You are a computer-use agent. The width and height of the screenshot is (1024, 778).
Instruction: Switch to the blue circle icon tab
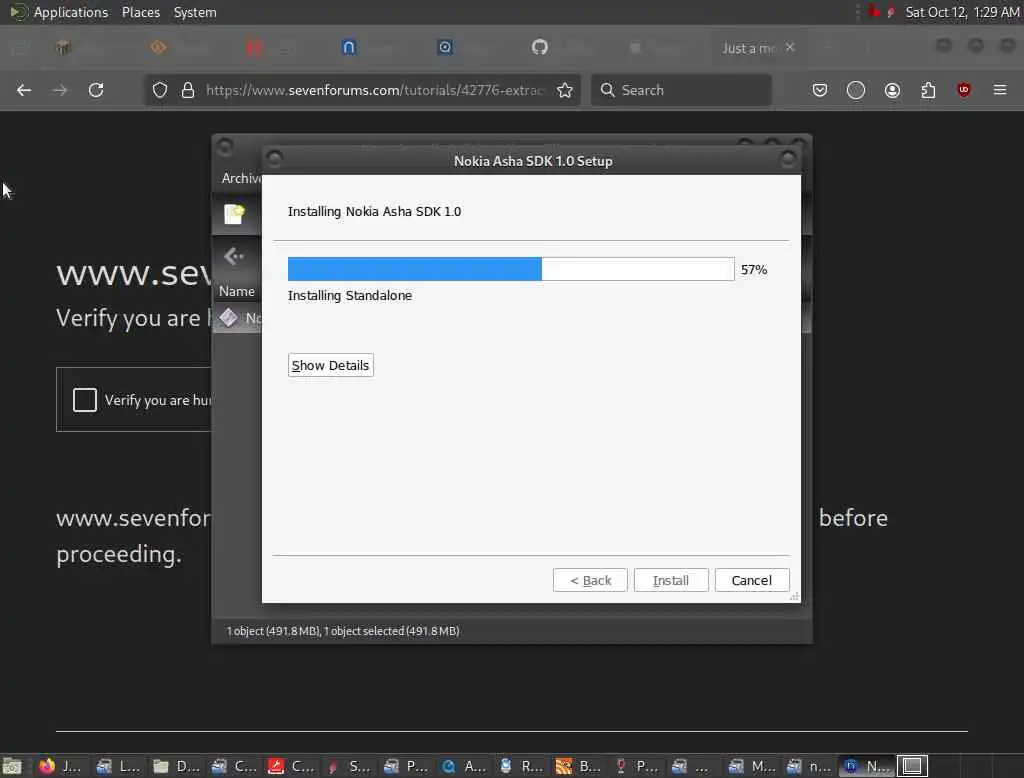click(x=445, y=47)
